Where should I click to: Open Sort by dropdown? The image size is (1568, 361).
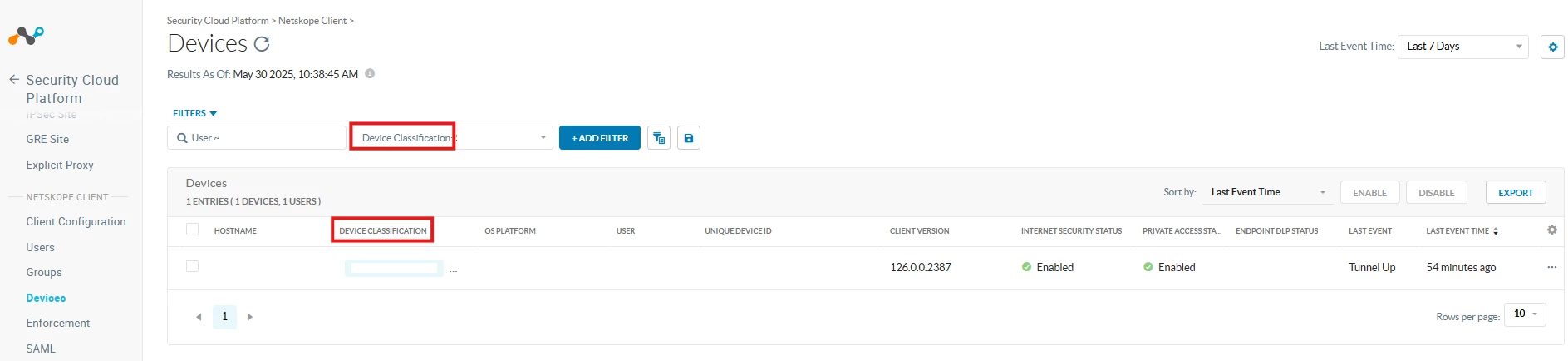pyautogui.click(x=1268, y=192)
